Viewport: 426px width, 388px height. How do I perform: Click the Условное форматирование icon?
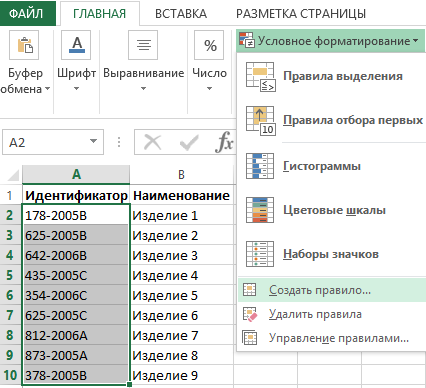[247, 41]
